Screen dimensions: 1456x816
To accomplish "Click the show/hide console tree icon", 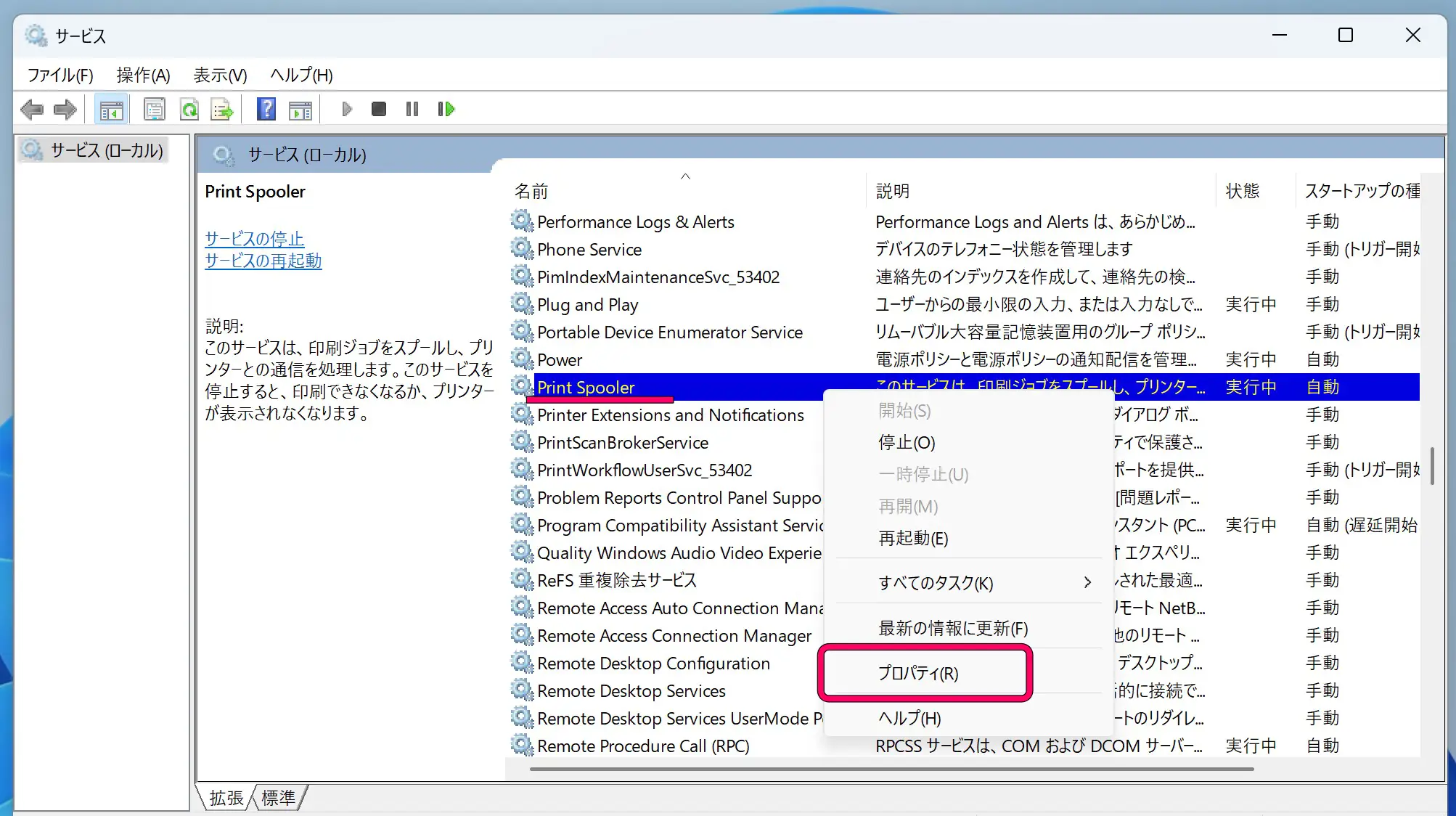I will click(111, 110).
